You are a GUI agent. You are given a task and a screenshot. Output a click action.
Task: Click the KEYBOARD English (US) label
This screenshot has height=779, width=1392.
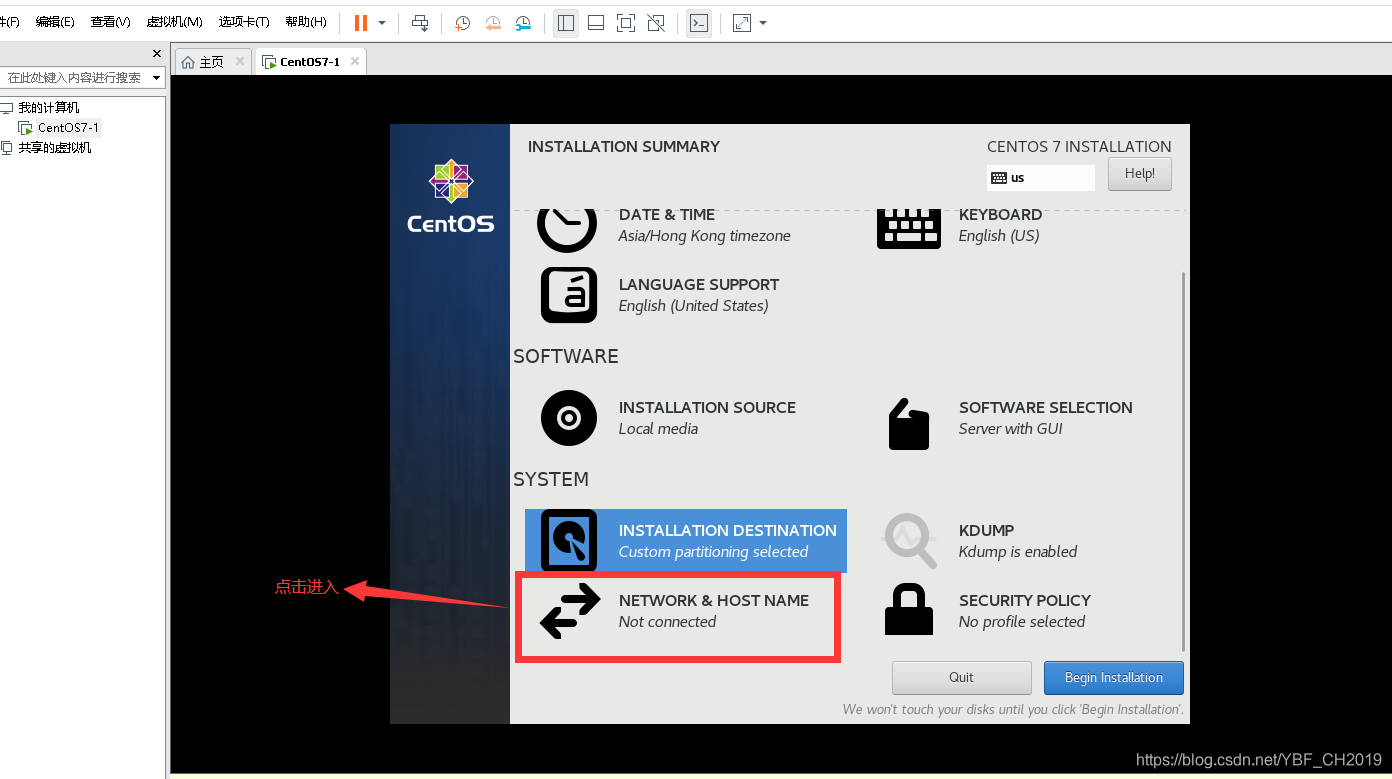click(1000, 225)
